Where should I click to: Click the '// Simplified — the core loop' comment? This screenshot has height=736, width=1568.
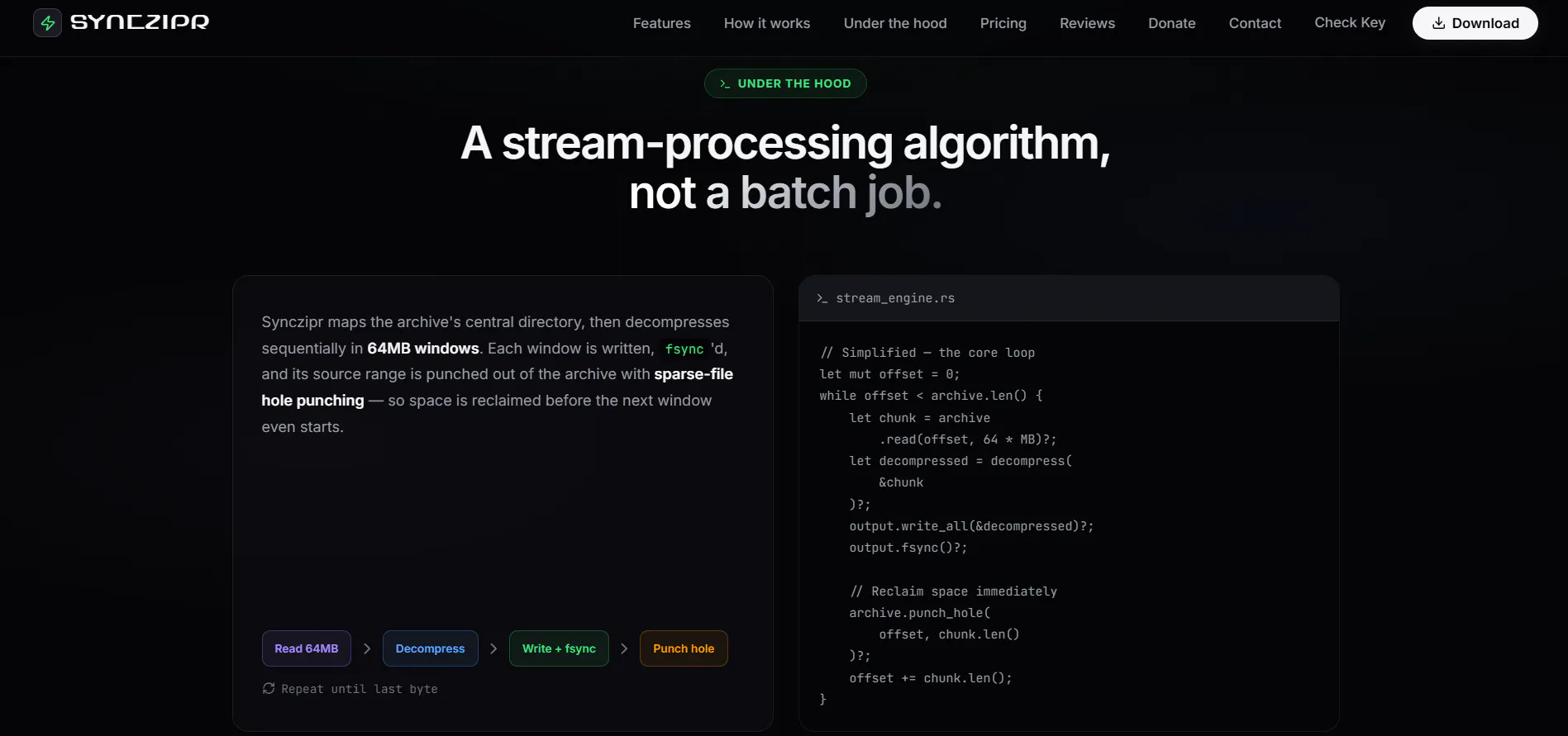click(927, 353)
